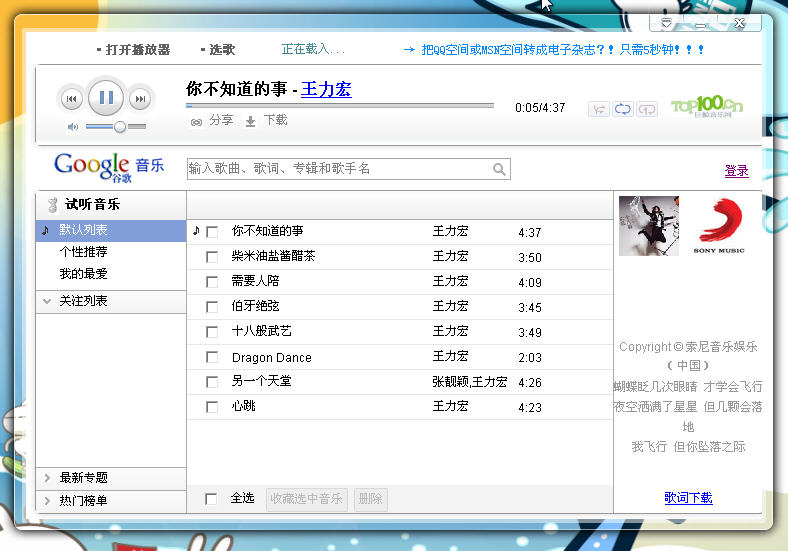Click the song title 柴米油盐酱醋茶
The width and height of the screenshot is (788, 551).
click(273, 256)
